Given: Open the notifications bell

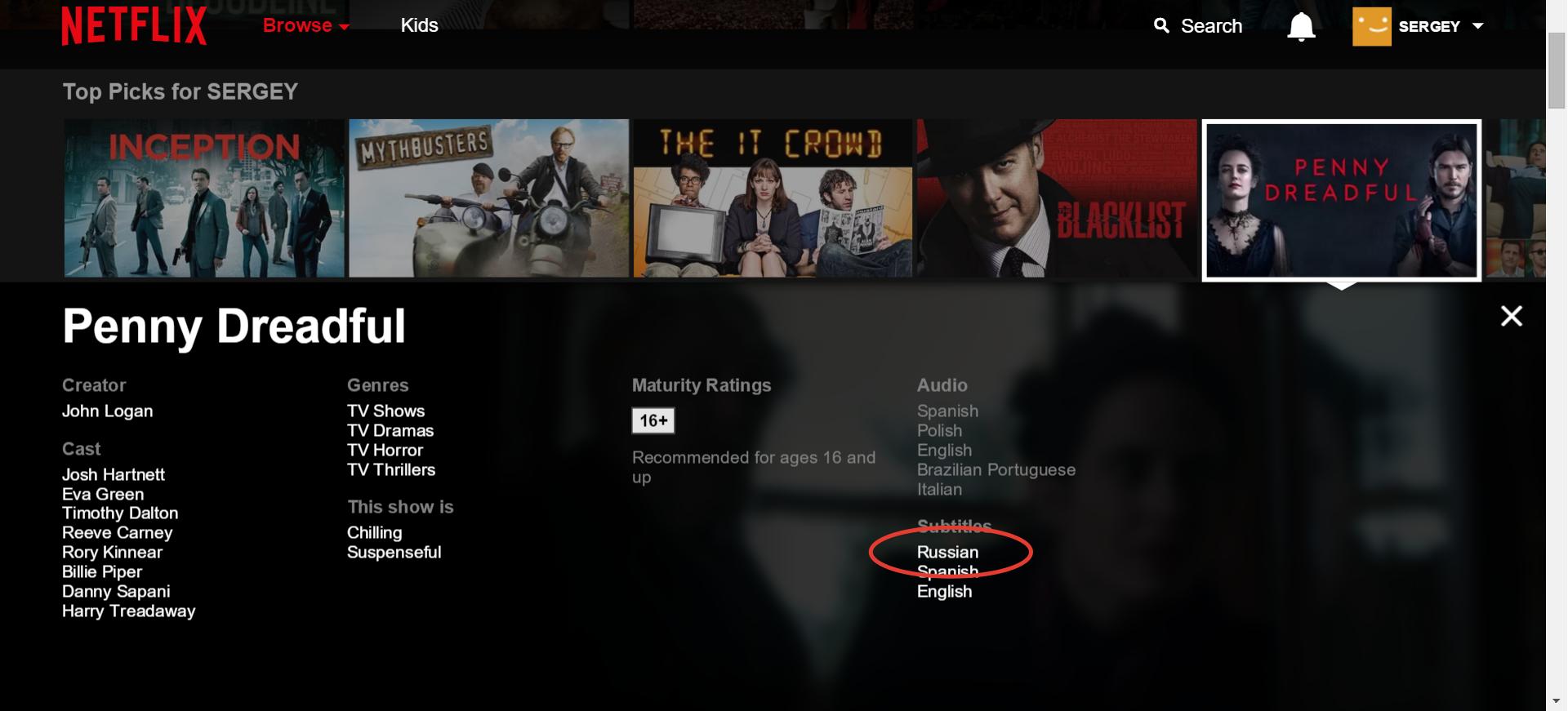Looking at the screenshot, I should pyautogui.click(x=1301, y=27).
